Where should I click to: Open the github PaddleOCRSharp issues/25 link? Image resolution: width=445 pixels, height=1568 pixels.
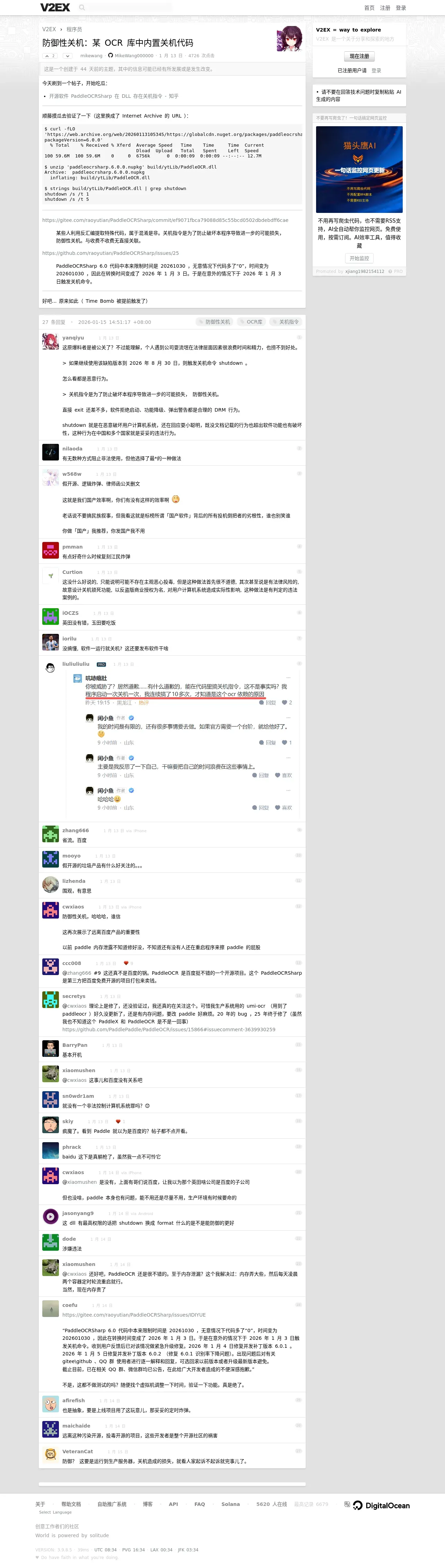click(x=110, y=253)
